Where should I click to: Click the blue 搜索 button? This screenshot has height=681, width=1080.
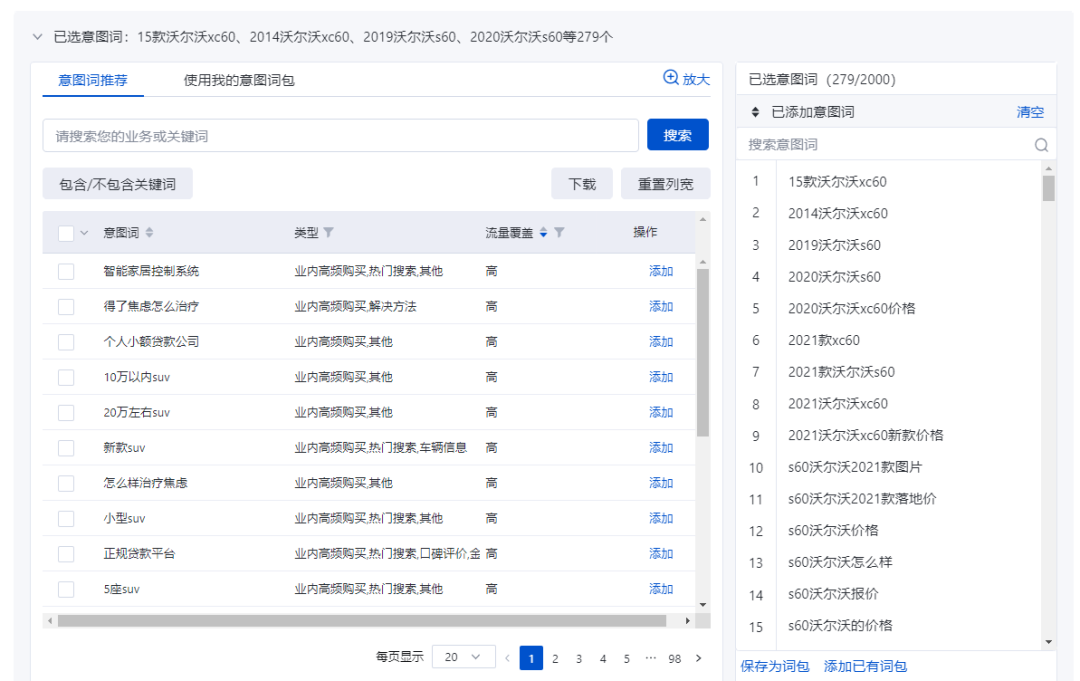[678, 135]
